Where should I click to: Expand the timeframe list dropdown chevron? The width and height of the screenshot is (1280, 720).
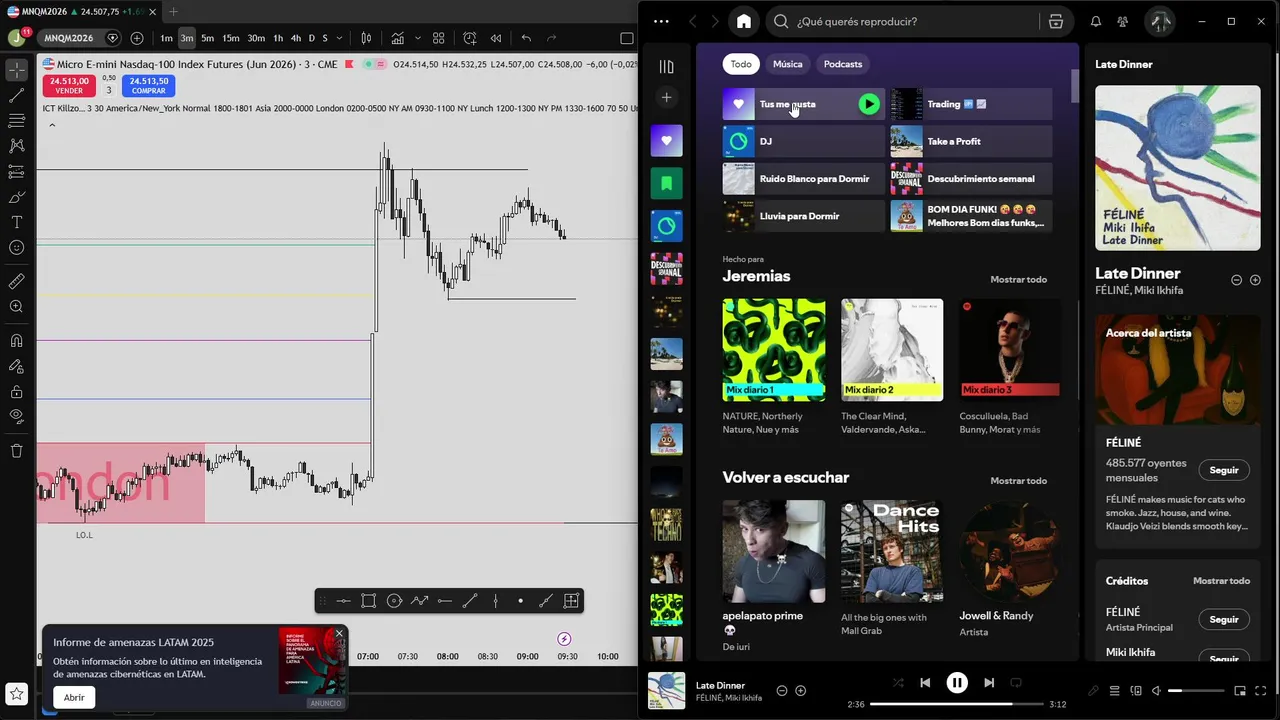pos(341,38)
